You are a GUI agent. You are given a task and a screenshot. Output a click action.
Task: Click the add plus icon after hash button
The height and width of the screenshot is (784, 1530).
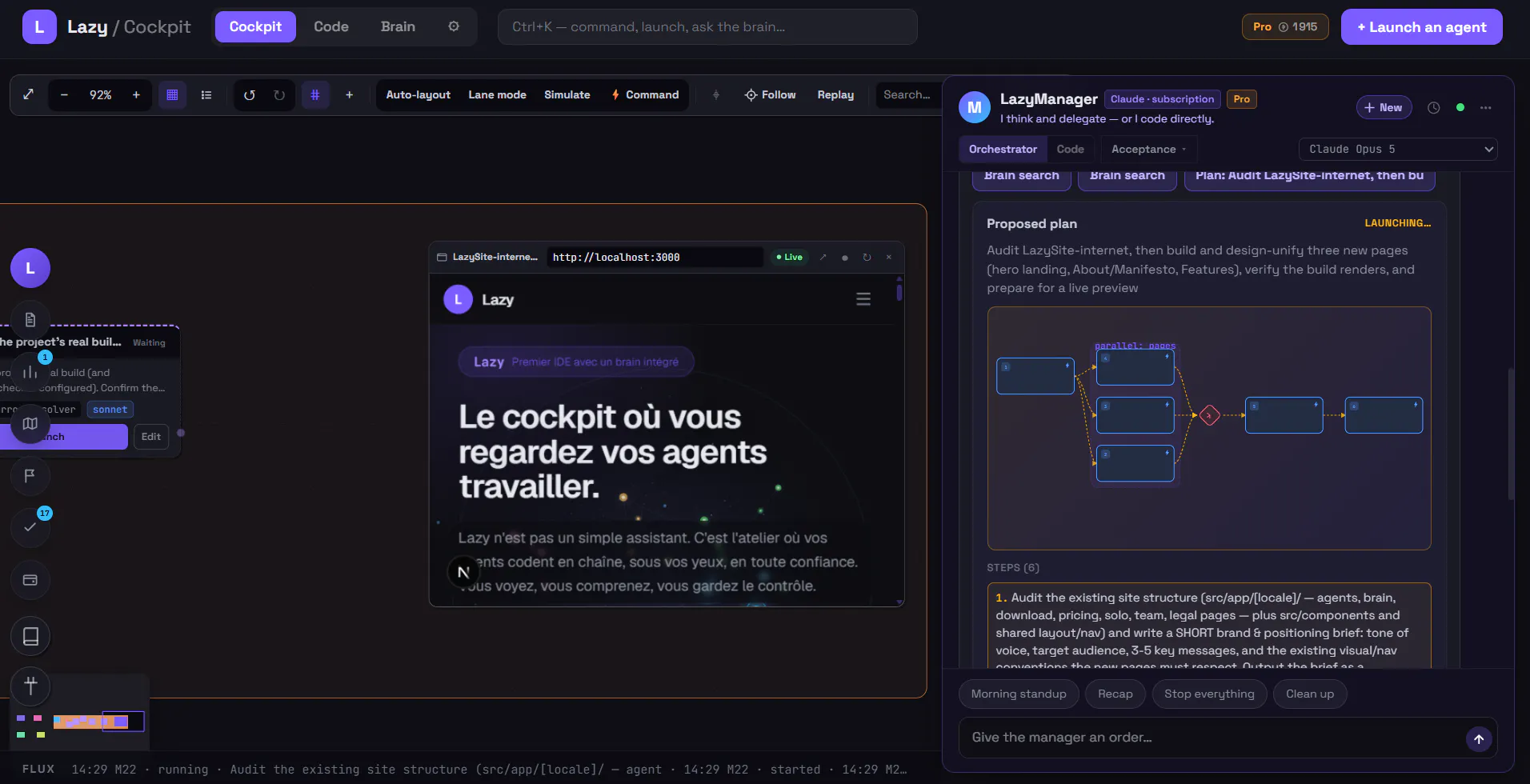(349, 94)
